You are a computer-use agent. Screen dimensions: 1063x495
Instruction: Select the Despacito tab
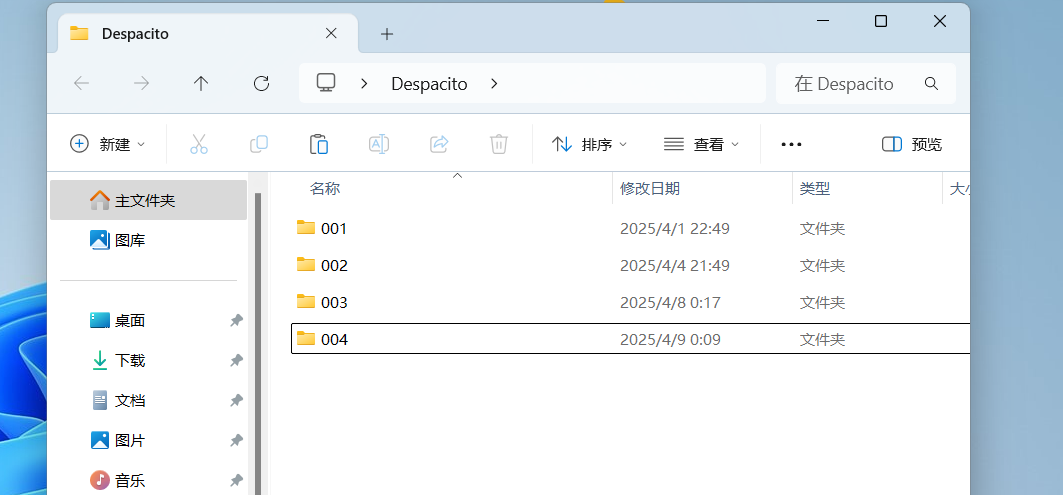tap(208, 33)
